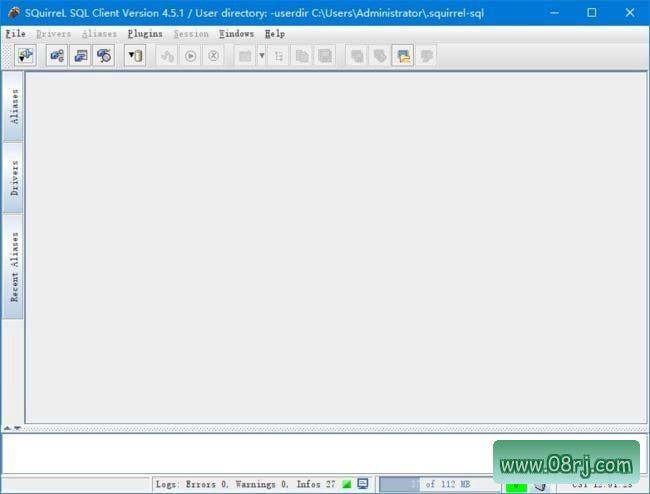Click the monitor icon in status bar
Viewport: 650px width, 494px height.
363,484
